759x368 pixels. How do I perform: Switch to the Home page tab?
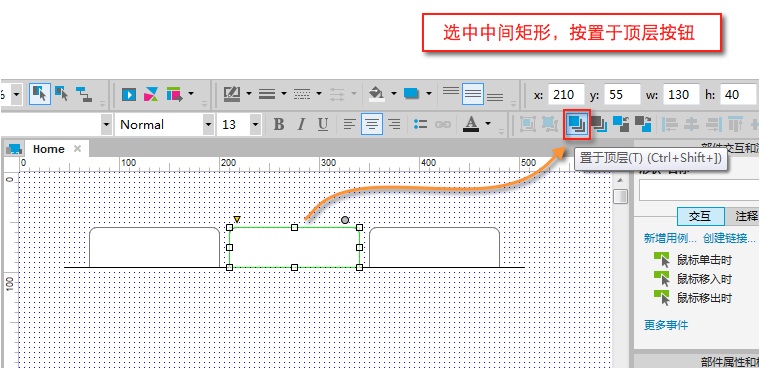point(48,149)
